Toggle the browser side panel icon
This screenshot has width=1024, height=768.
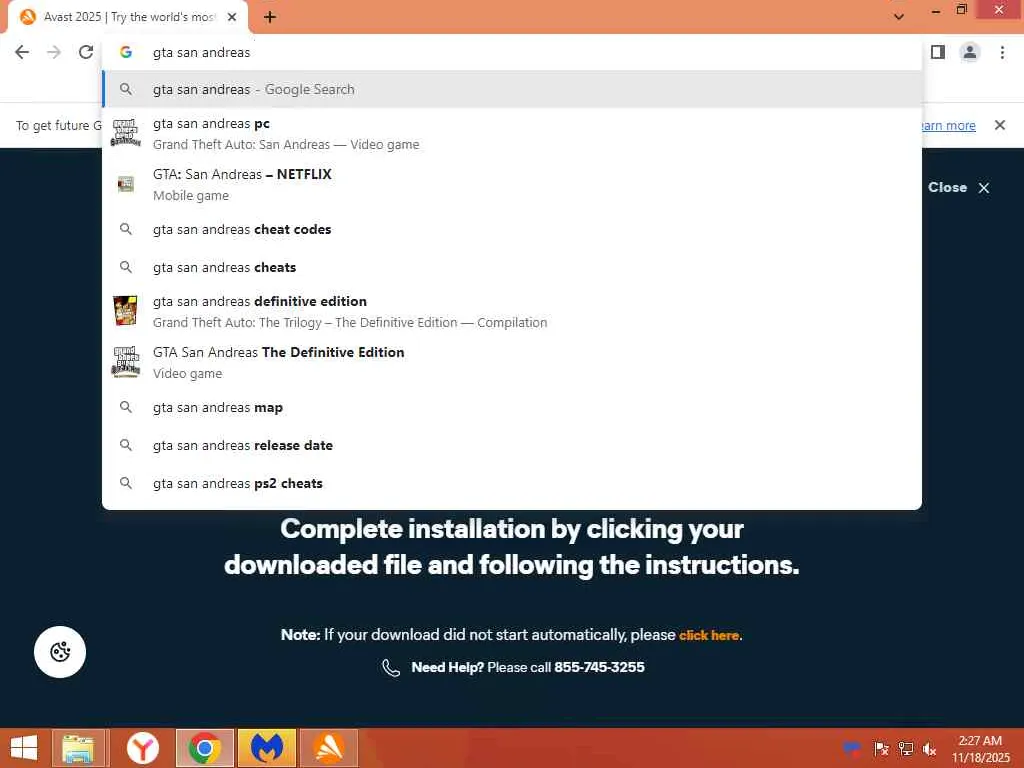click(938, 52)
